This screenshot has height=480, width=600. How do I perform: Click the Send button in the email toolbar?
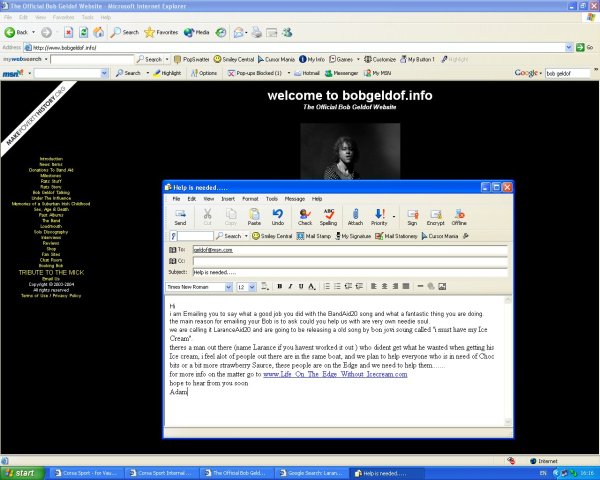[x=180, y=216]
